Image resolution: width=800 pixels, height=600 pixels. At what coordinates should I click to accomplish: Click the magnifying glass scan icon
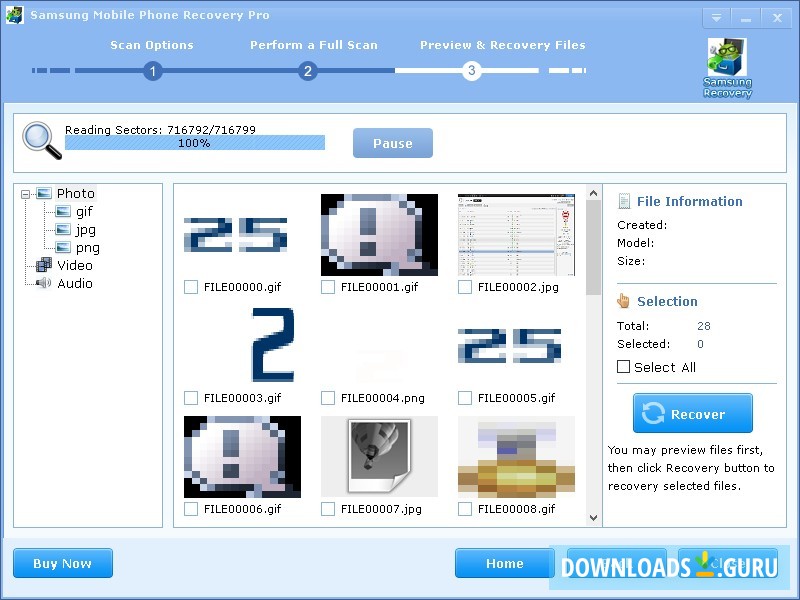(x=42, y=140)
